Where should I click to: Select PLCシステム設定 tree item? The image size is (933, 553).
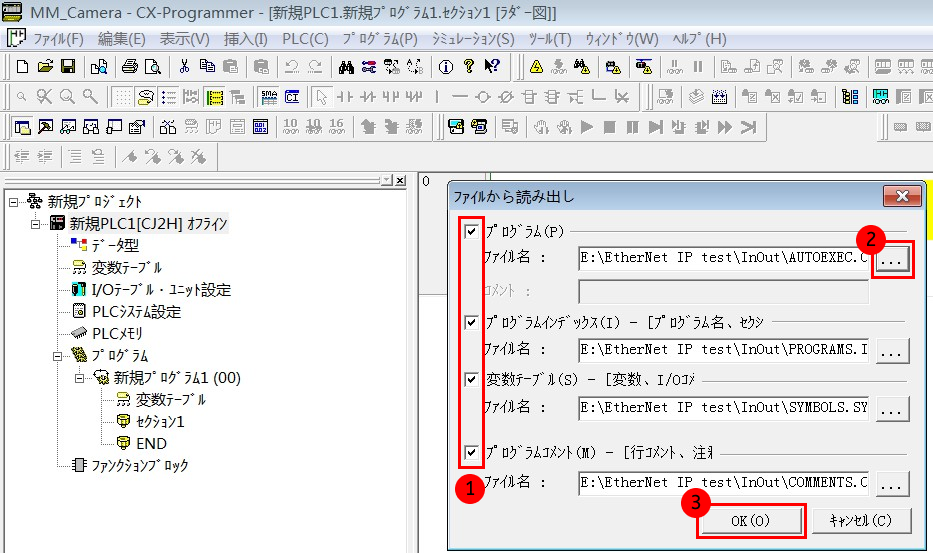pos(136,312)
